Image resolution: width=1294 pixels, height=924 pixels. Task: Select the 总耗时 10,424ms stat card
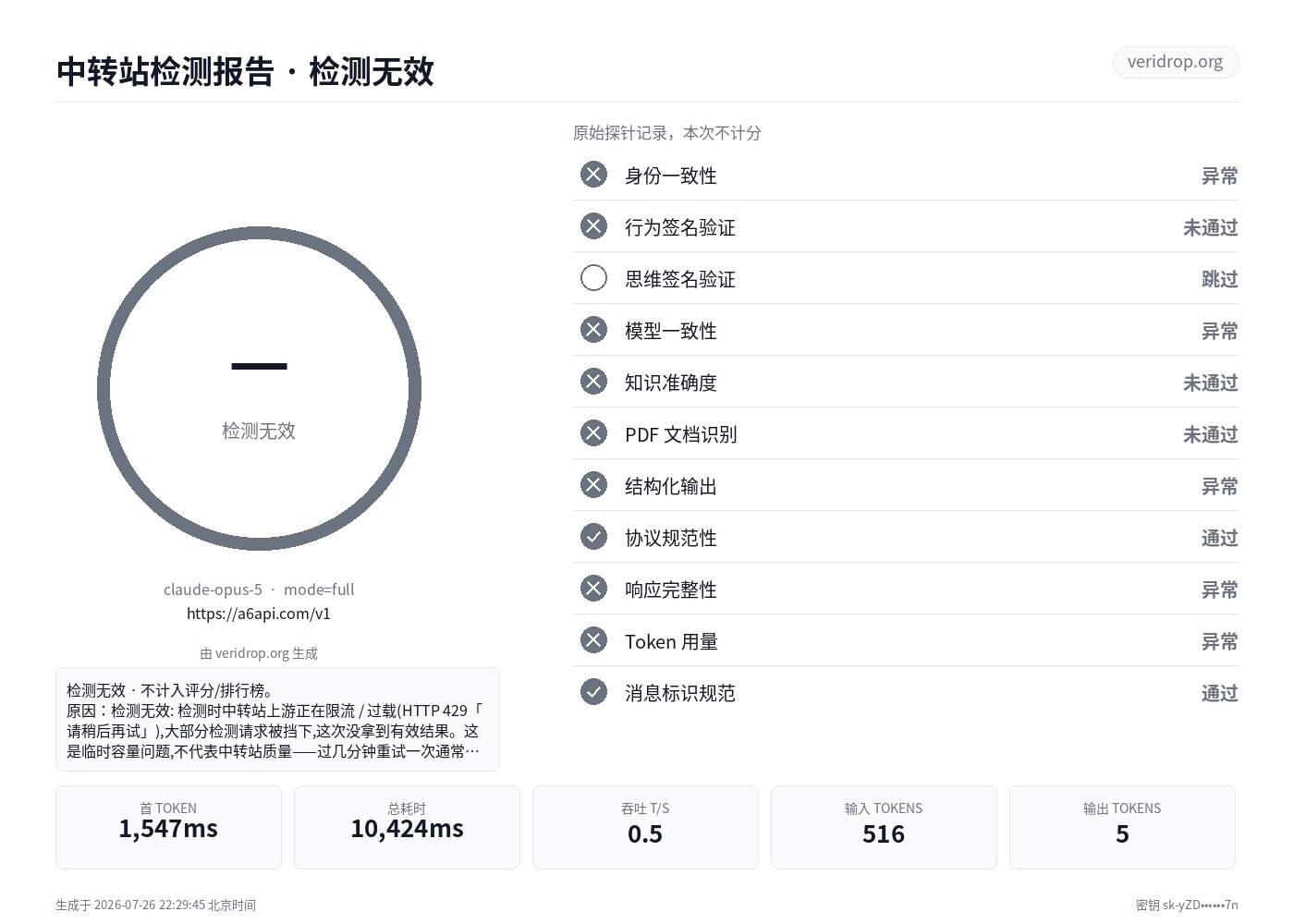click(407, 827)
